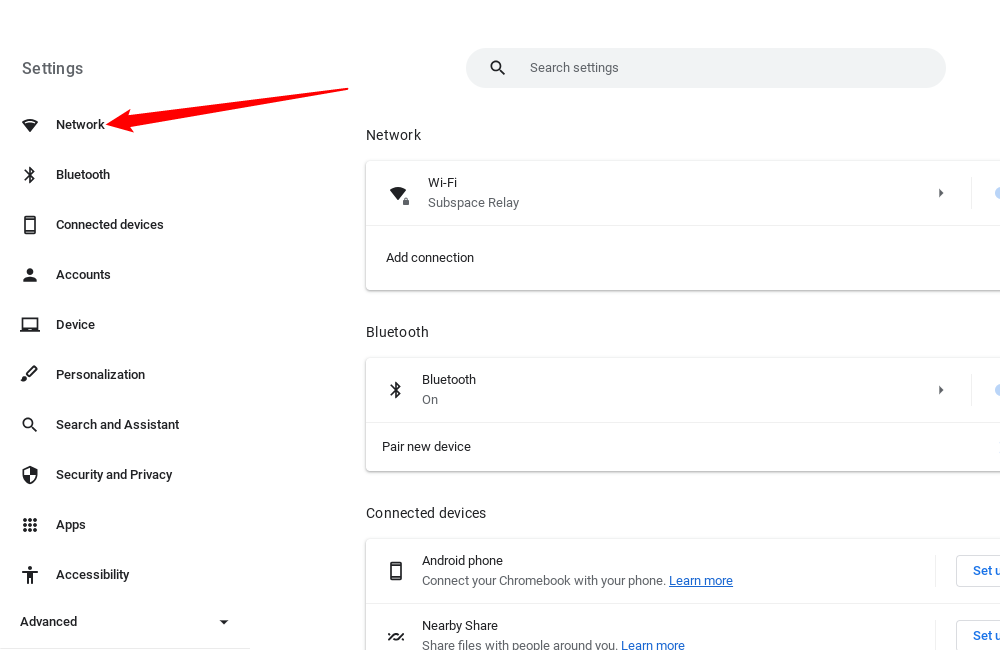The height and width of the screenshot is (650, 1000).
Task: Open Personalization via the brush icon
Action: [29, 374]
